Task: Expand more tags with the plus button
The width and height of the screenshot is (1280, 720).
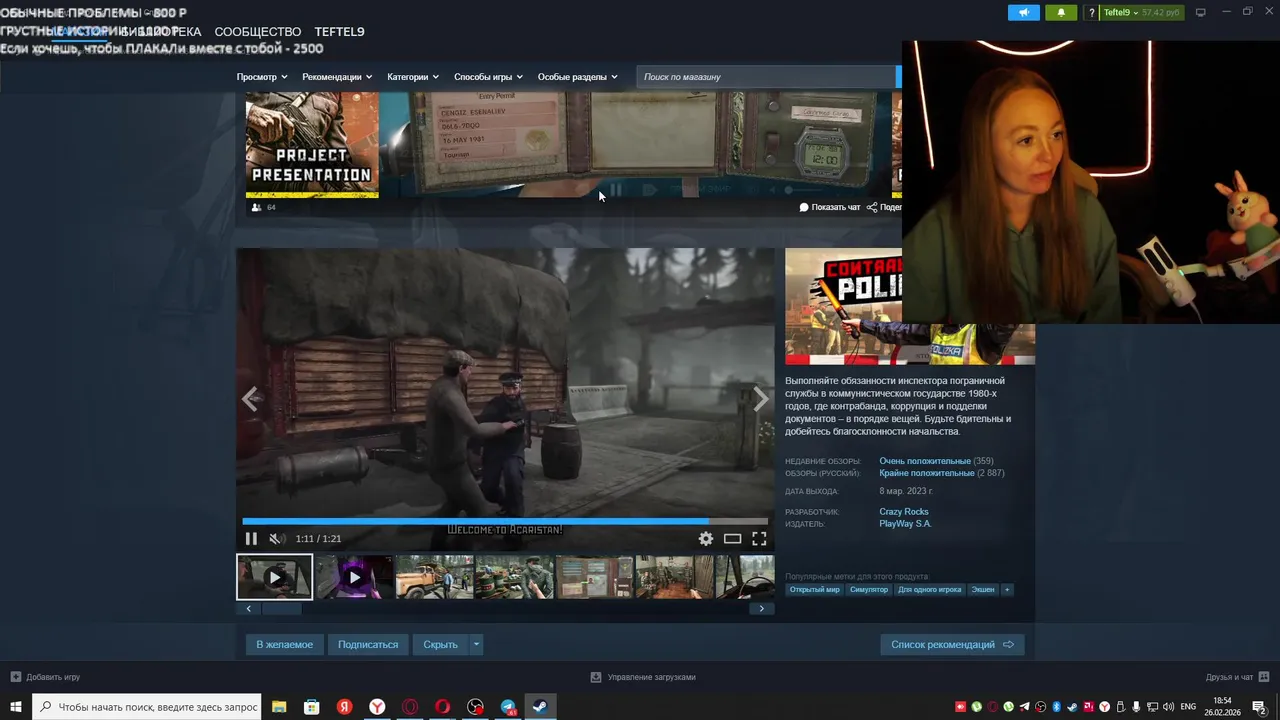Action: click(1007, 590)
